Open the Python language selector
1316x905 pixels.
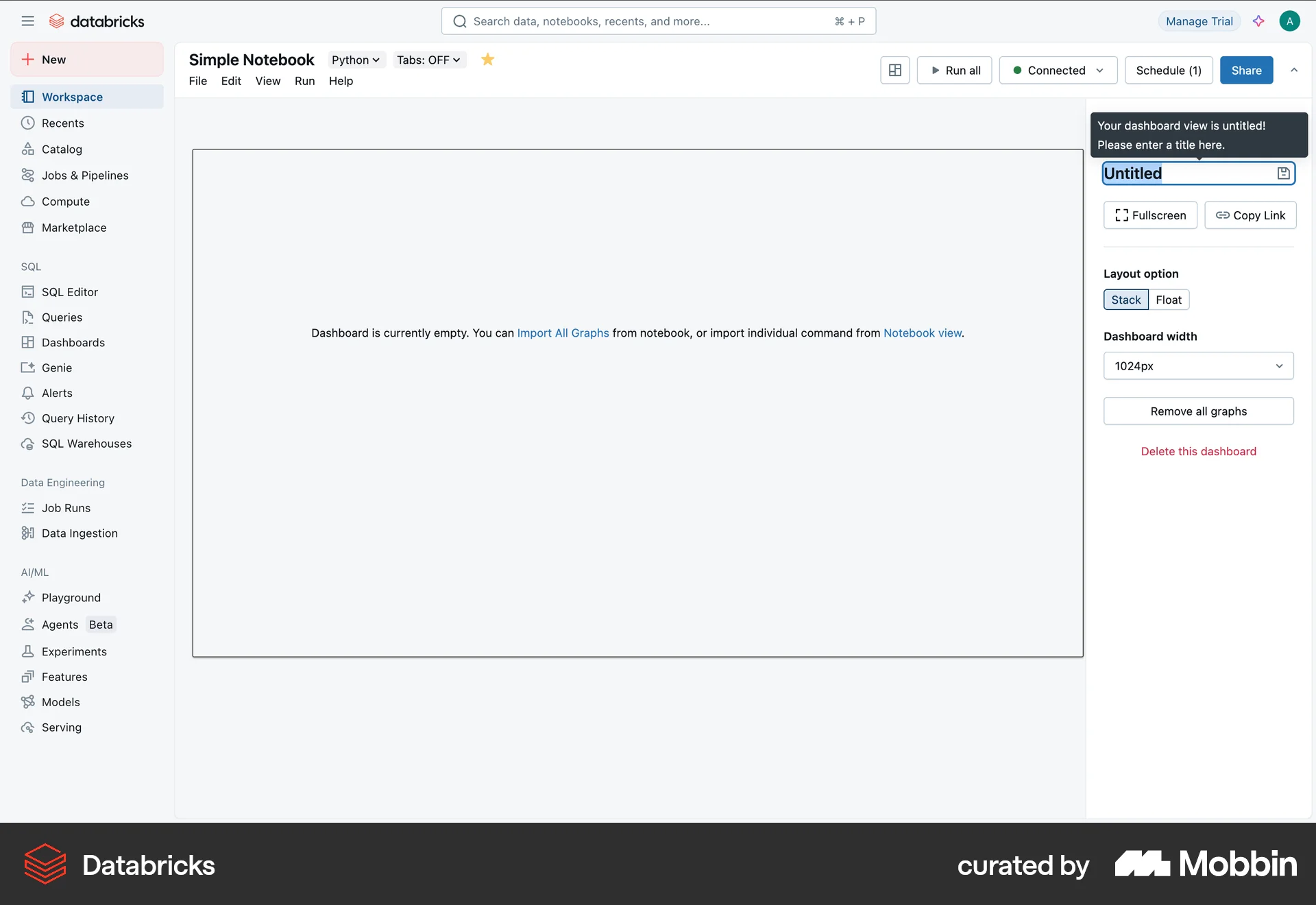tap(355, 60)
